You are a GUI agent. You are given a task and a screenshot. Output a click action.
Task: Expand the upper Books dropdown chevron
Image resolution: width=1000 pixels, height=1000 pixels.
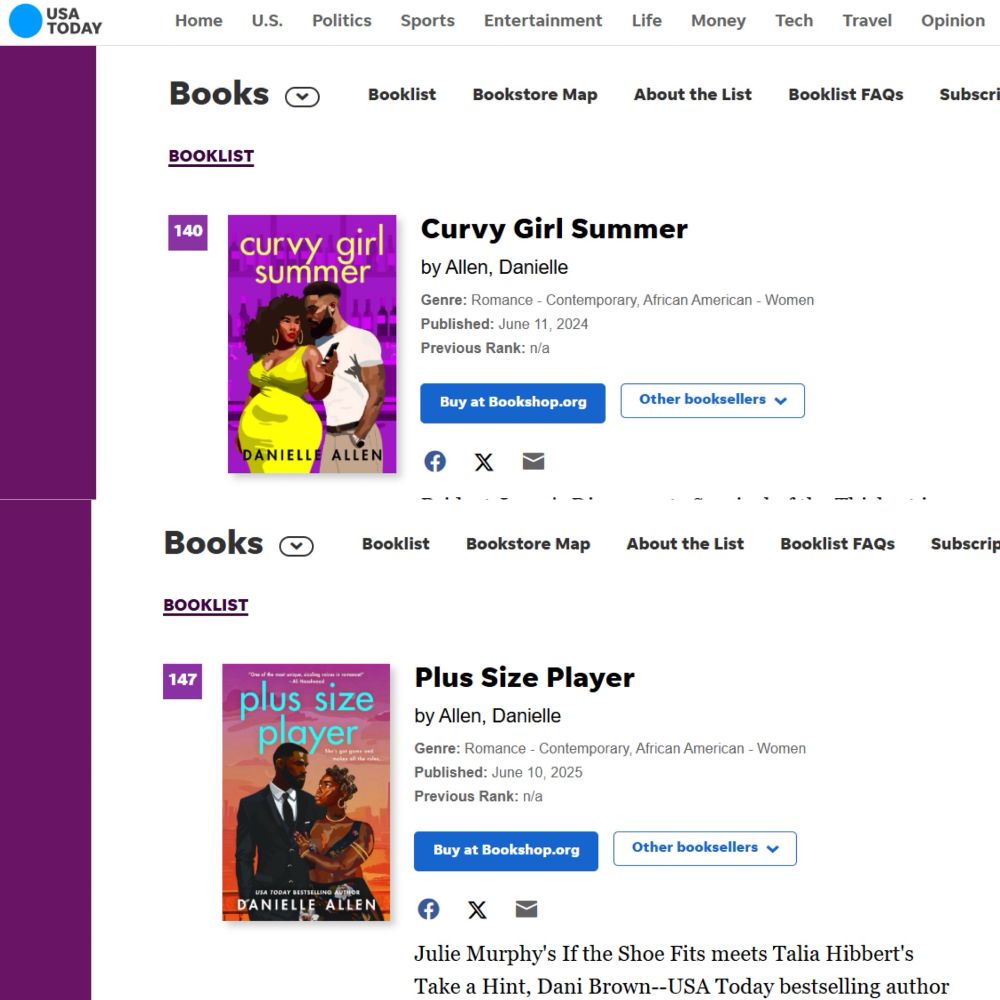[302, 97]
